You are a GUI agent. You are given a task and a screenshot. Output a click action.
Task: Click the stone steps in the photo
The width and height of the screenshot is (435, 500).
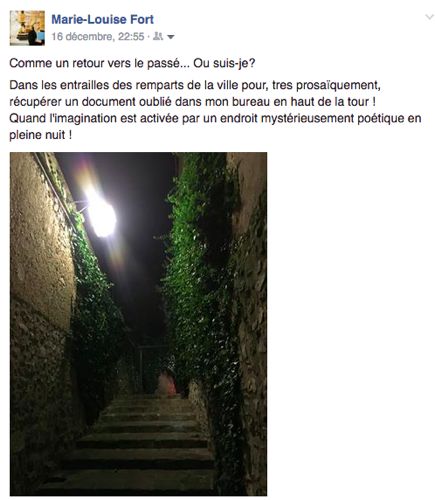point(143,443)
